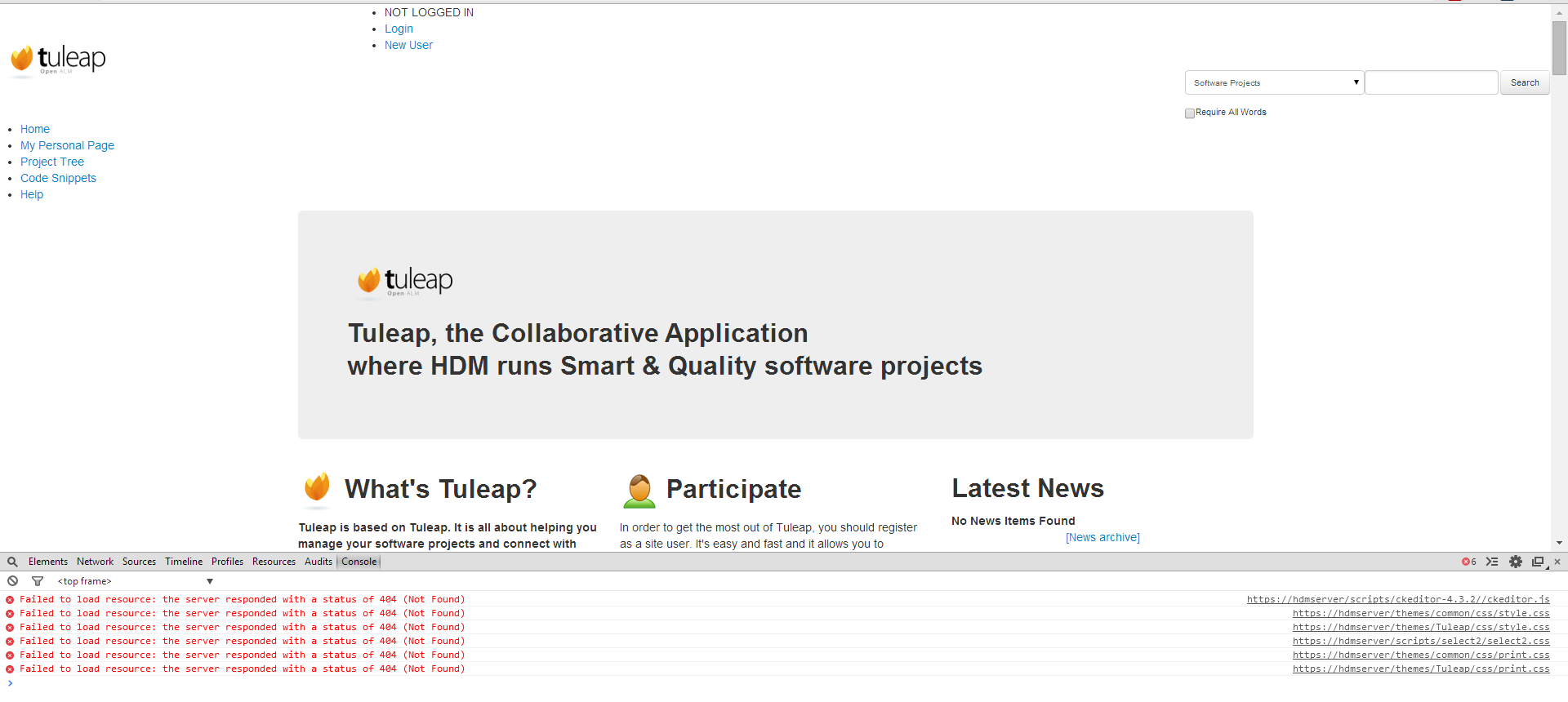Open the console filter funnel icon
The image size is (1568, 702).
point(38,581)
